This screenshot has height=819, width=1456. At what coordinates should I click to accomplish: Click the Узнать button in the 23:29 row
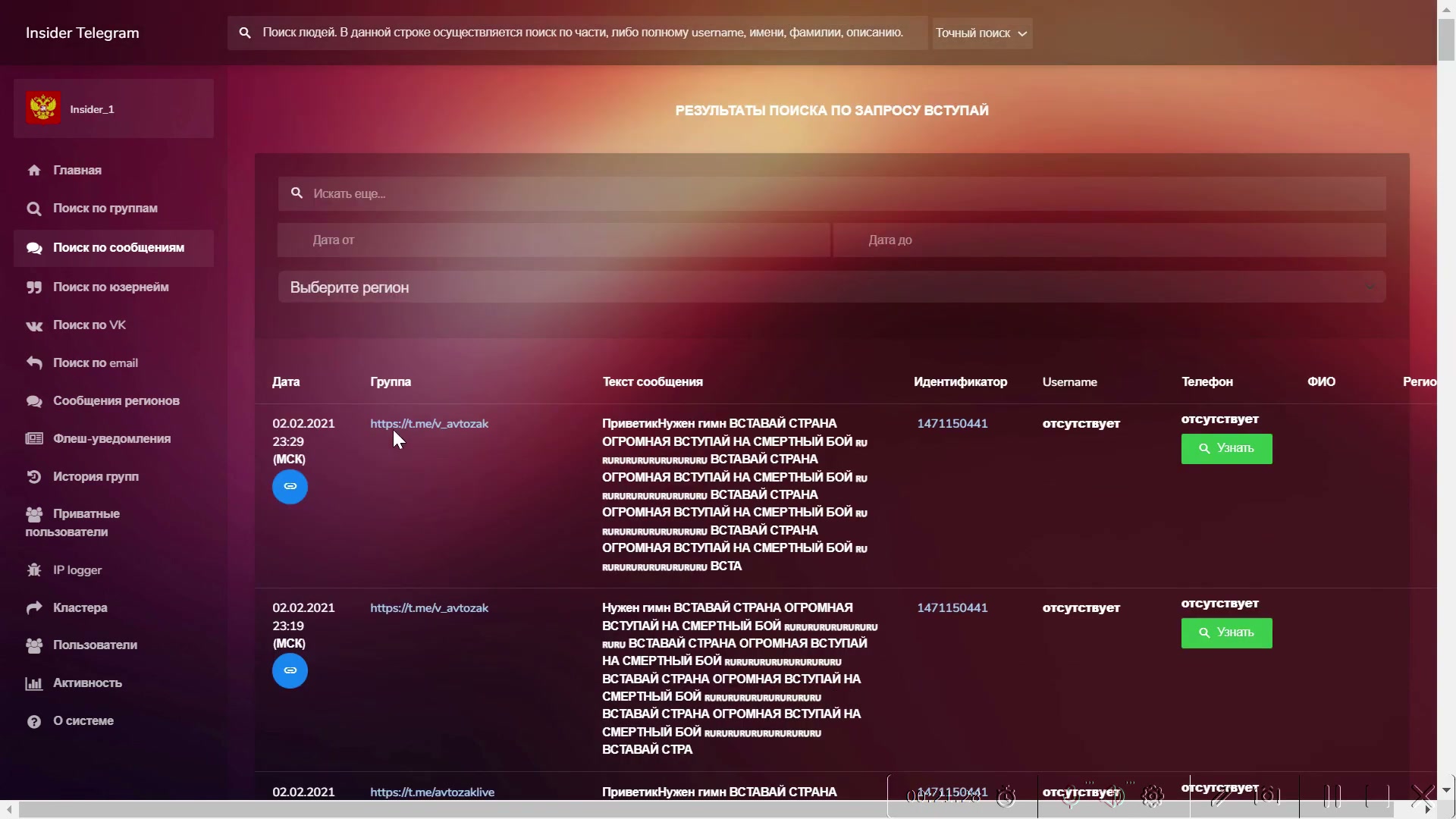click(1226, 449)
